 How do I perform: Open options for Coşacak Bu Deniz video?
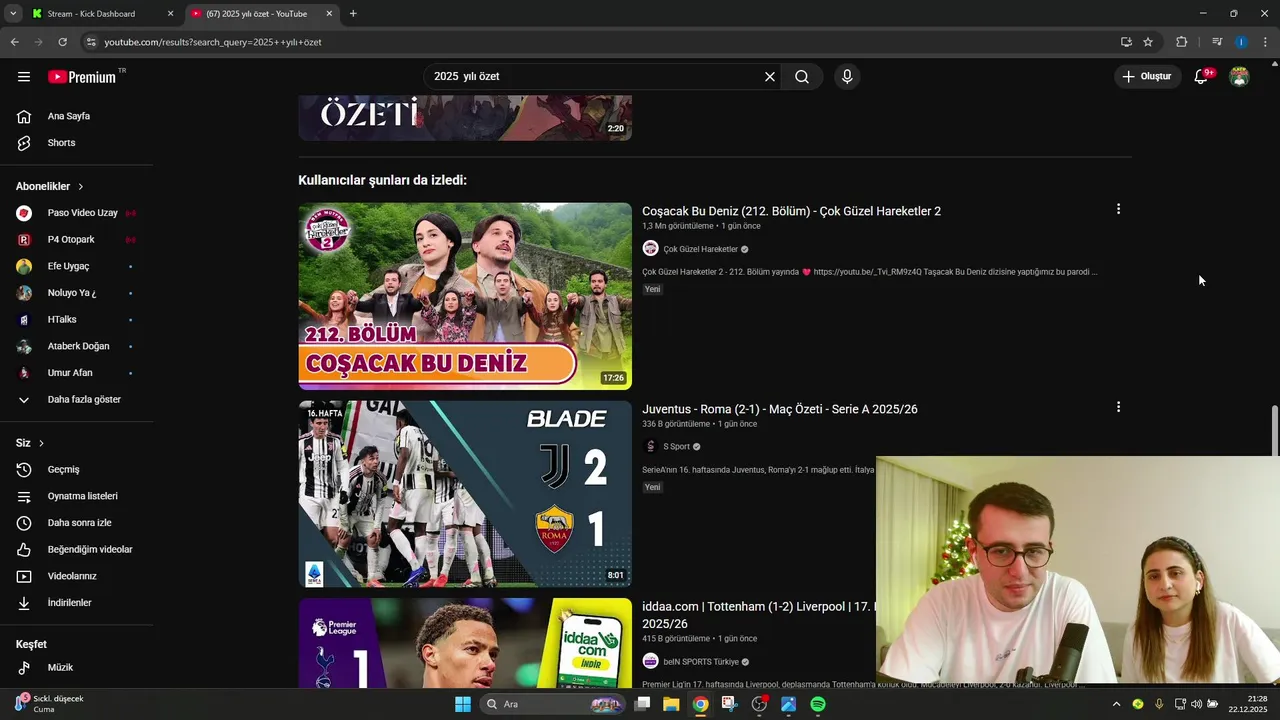point(1118,209)
